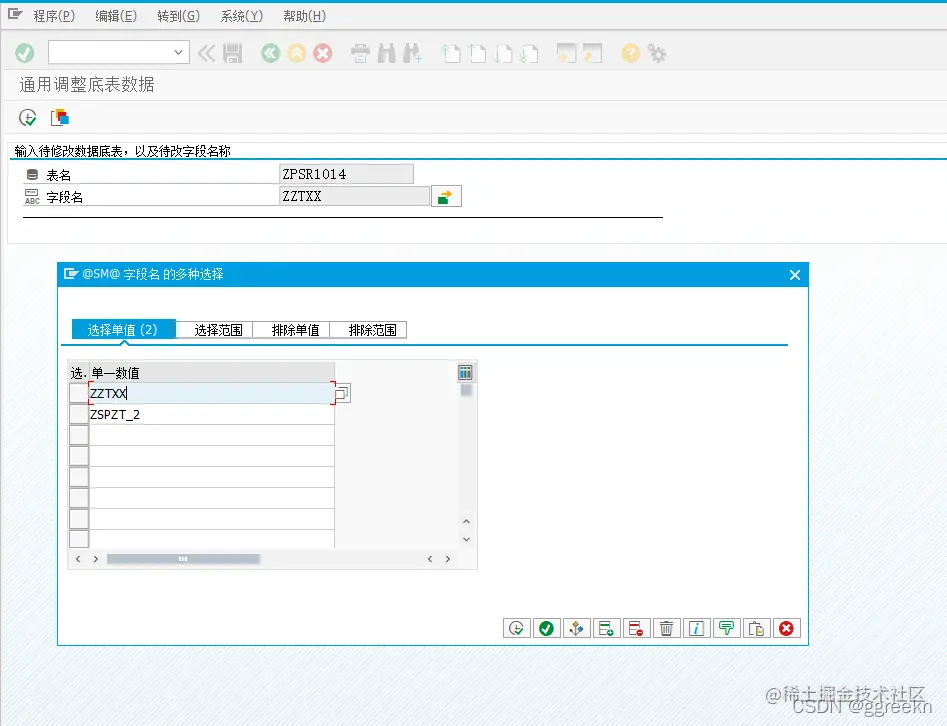Open the trash Delete Entire Selection icon
The width and height of the screenshot is (947, 726).
pyautogui.click(x=667, y=628)
